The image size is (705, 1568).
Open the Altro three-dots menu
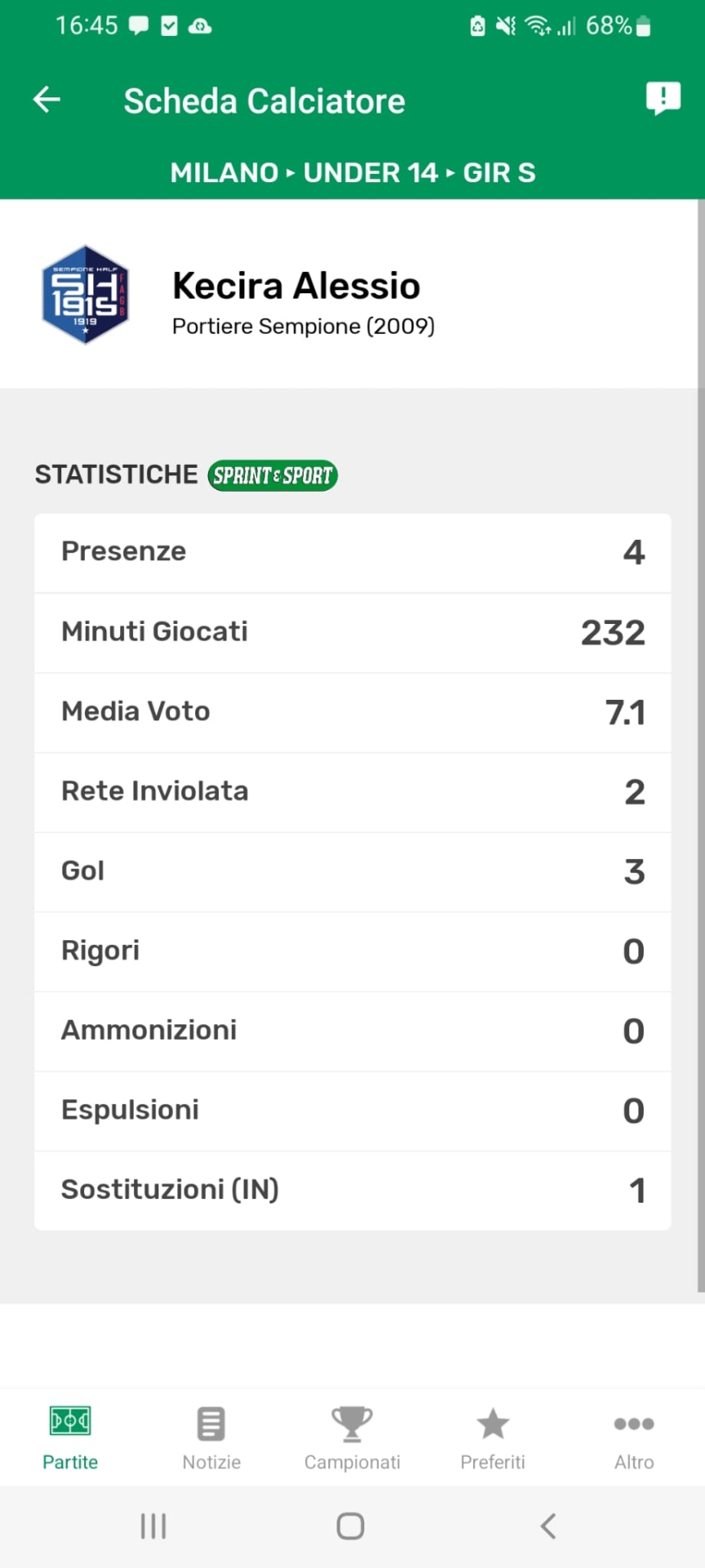634,1439
